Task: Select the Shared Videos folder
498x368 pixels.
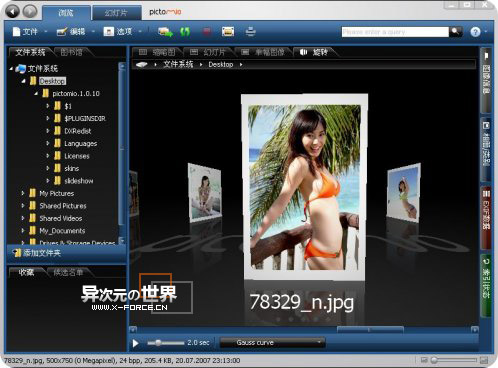Action: tap(61, 218)
